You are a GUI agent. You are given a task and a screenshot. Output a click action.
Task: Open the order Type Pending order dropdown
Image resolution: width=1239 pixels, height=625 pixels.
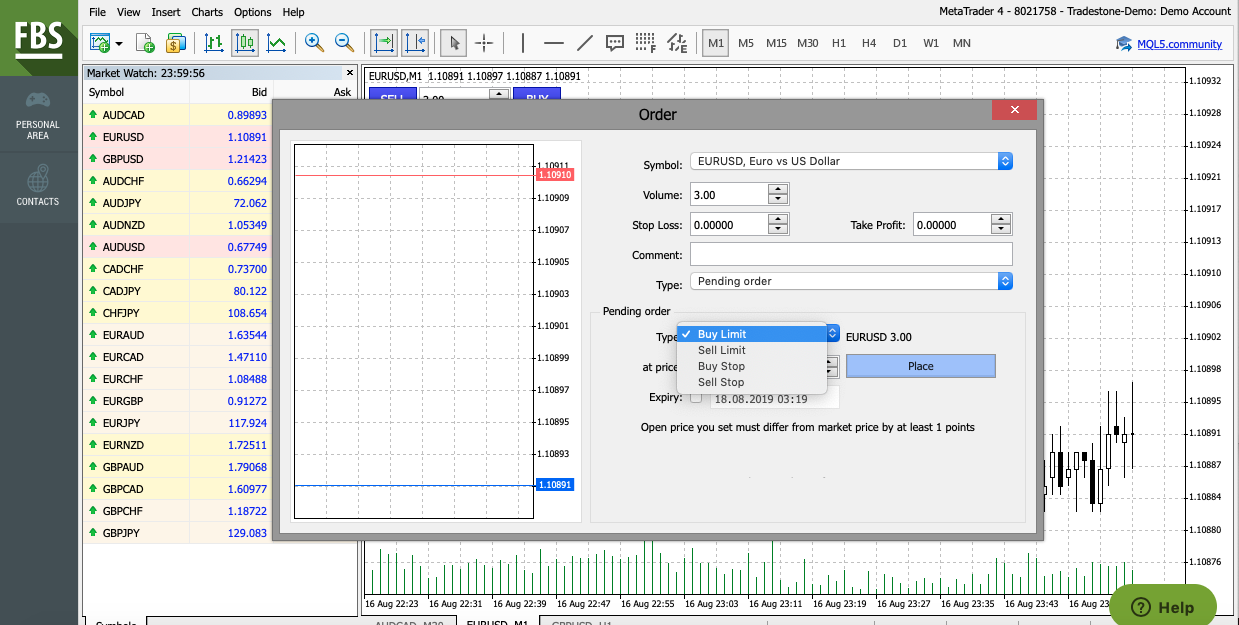pos(851,281)
